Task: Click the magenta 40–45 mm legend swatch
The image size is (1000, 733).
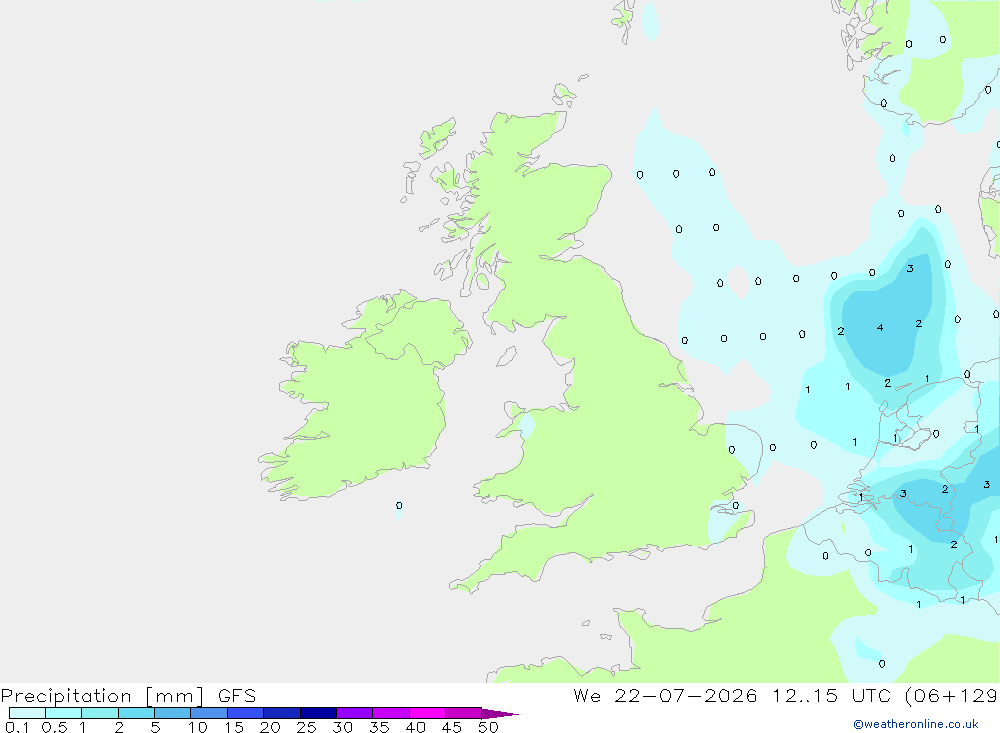Action: (x=427, y=713)
